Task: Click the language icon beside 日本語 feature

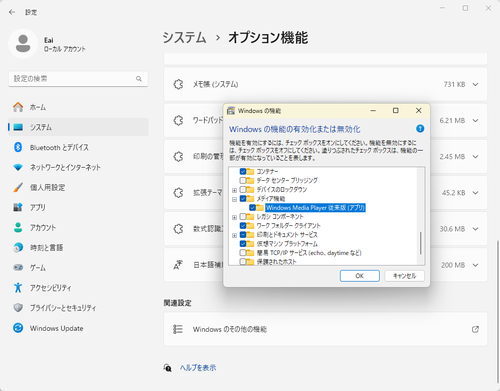Action: pos(178,265)
